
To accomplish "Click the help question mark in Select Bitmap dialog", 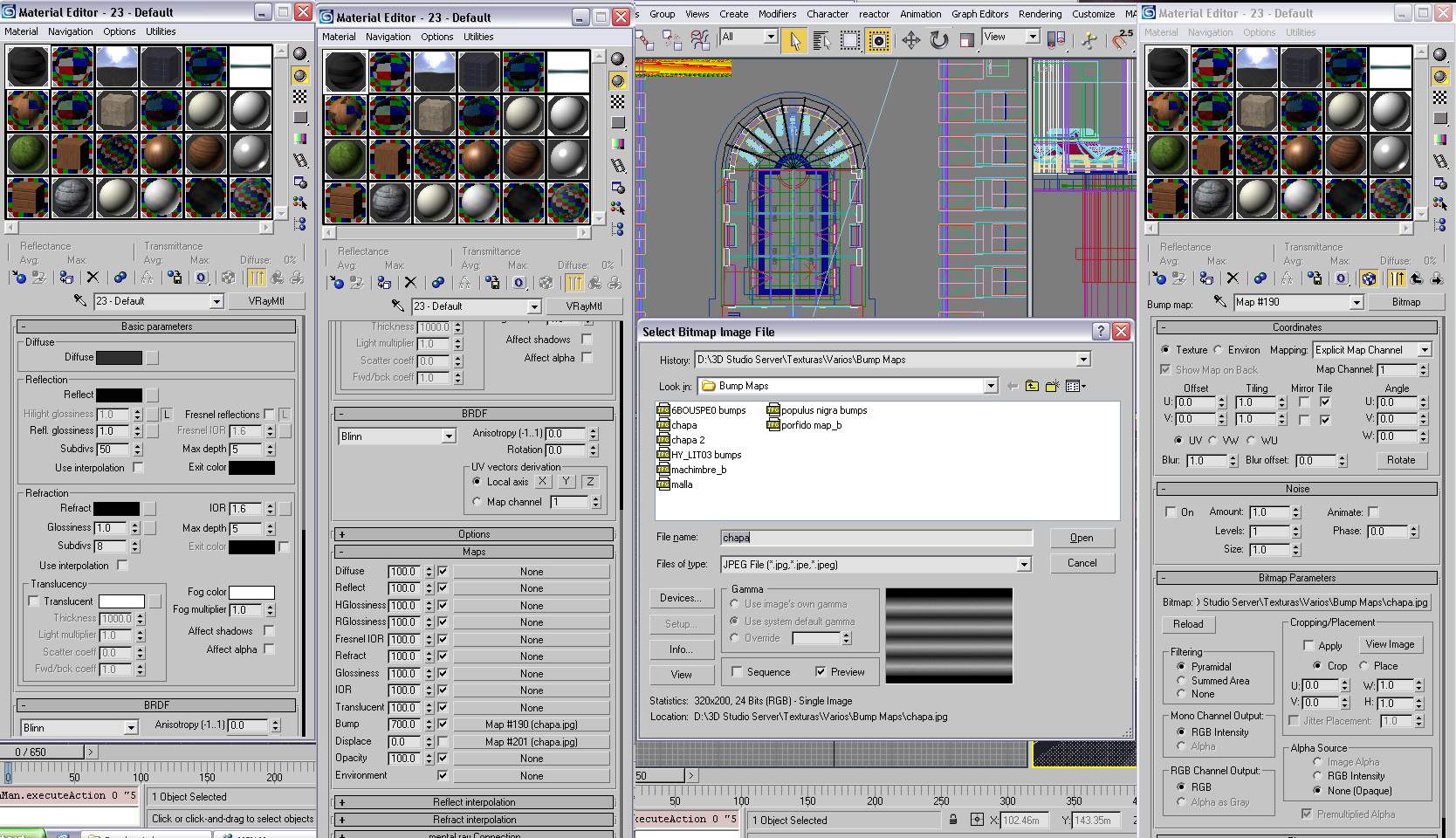I will [x=1101, y=332].
